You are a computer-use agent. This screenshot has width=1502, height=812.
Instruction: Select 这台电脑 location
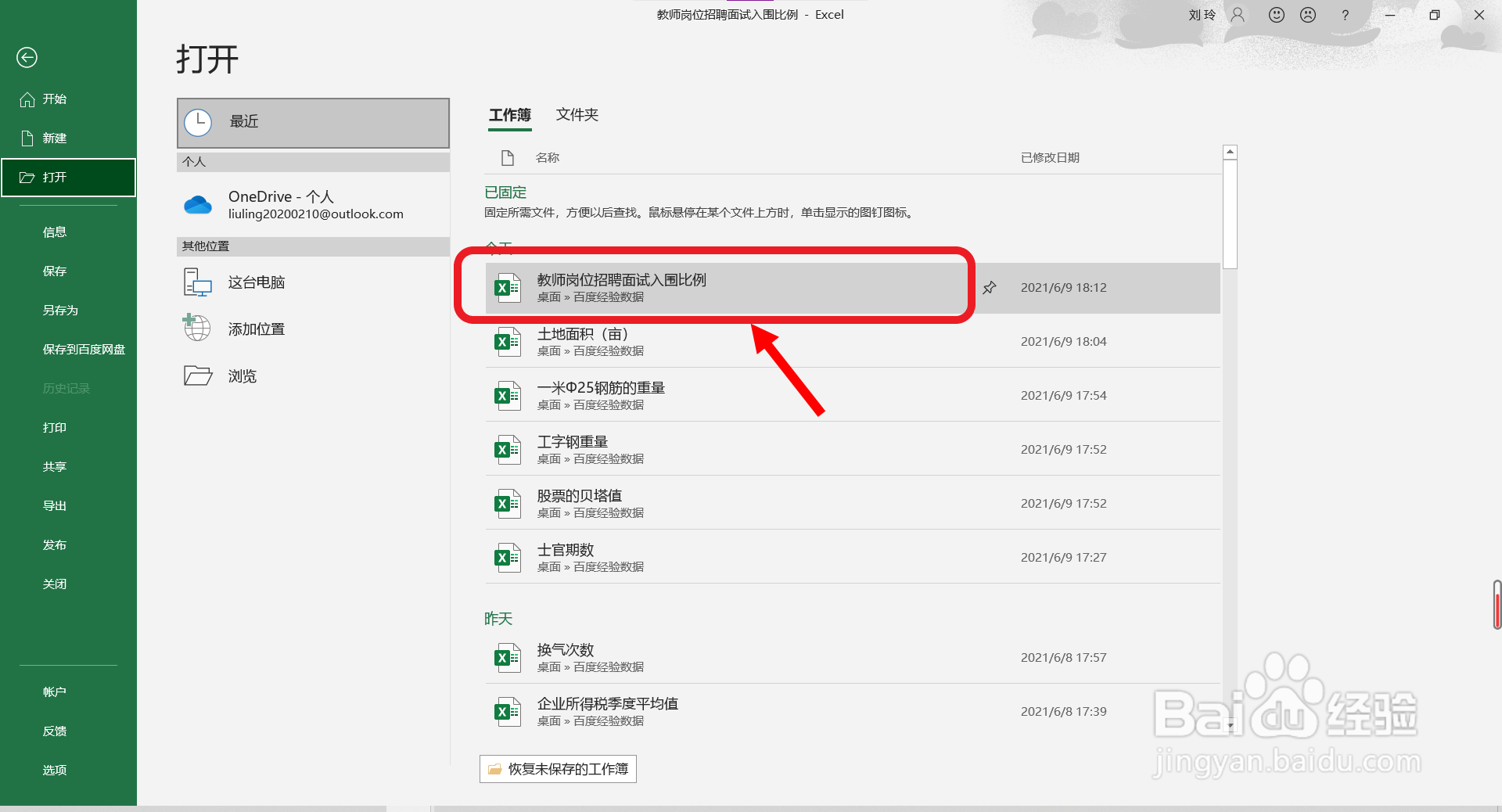click(313, 282)
